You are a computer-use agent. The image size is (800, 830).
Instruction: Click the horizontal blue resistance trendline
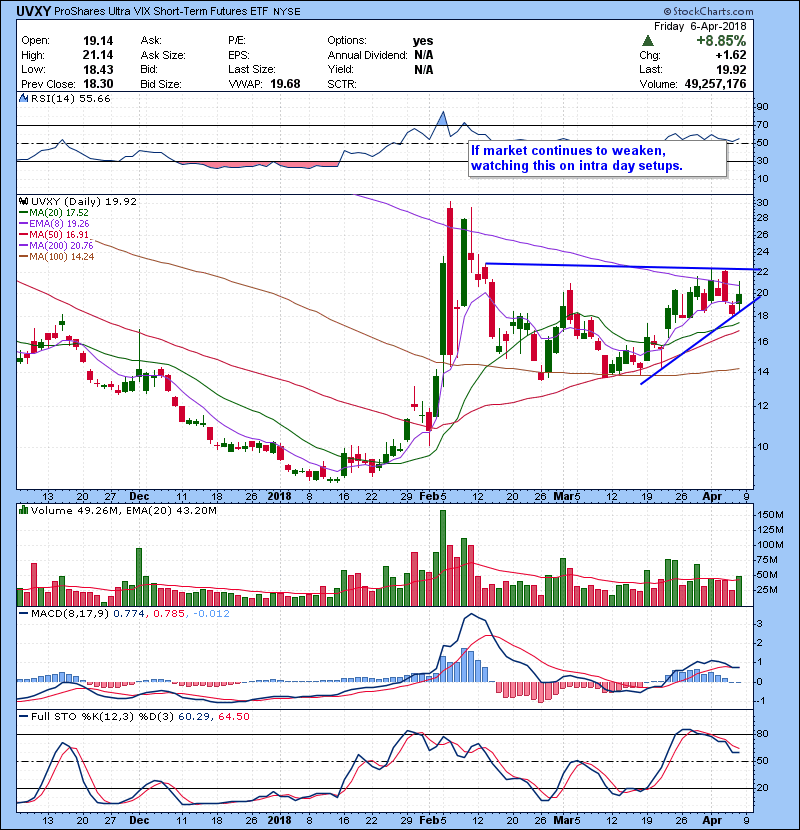tap(600, 266)
